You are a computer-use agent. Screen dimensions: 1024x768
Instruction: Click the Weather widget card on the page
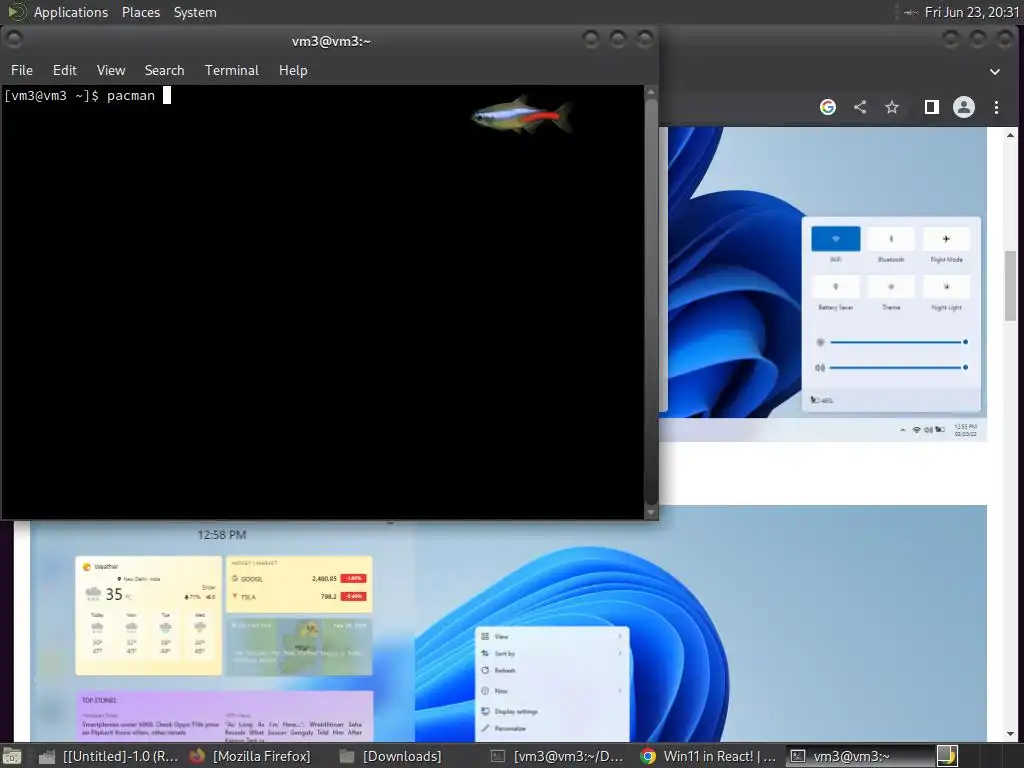point(149,615)
